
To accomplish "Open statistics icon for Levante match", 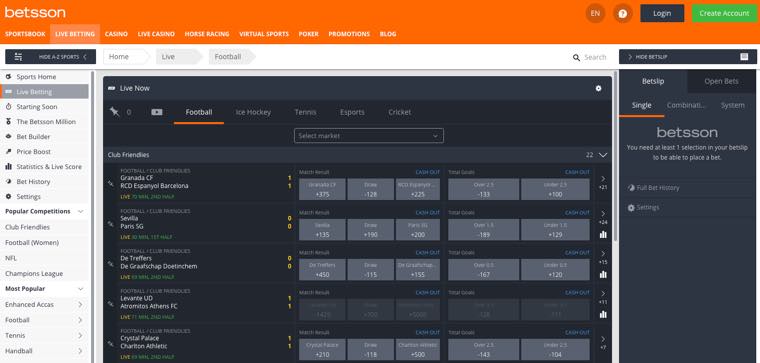I will 603,314.
